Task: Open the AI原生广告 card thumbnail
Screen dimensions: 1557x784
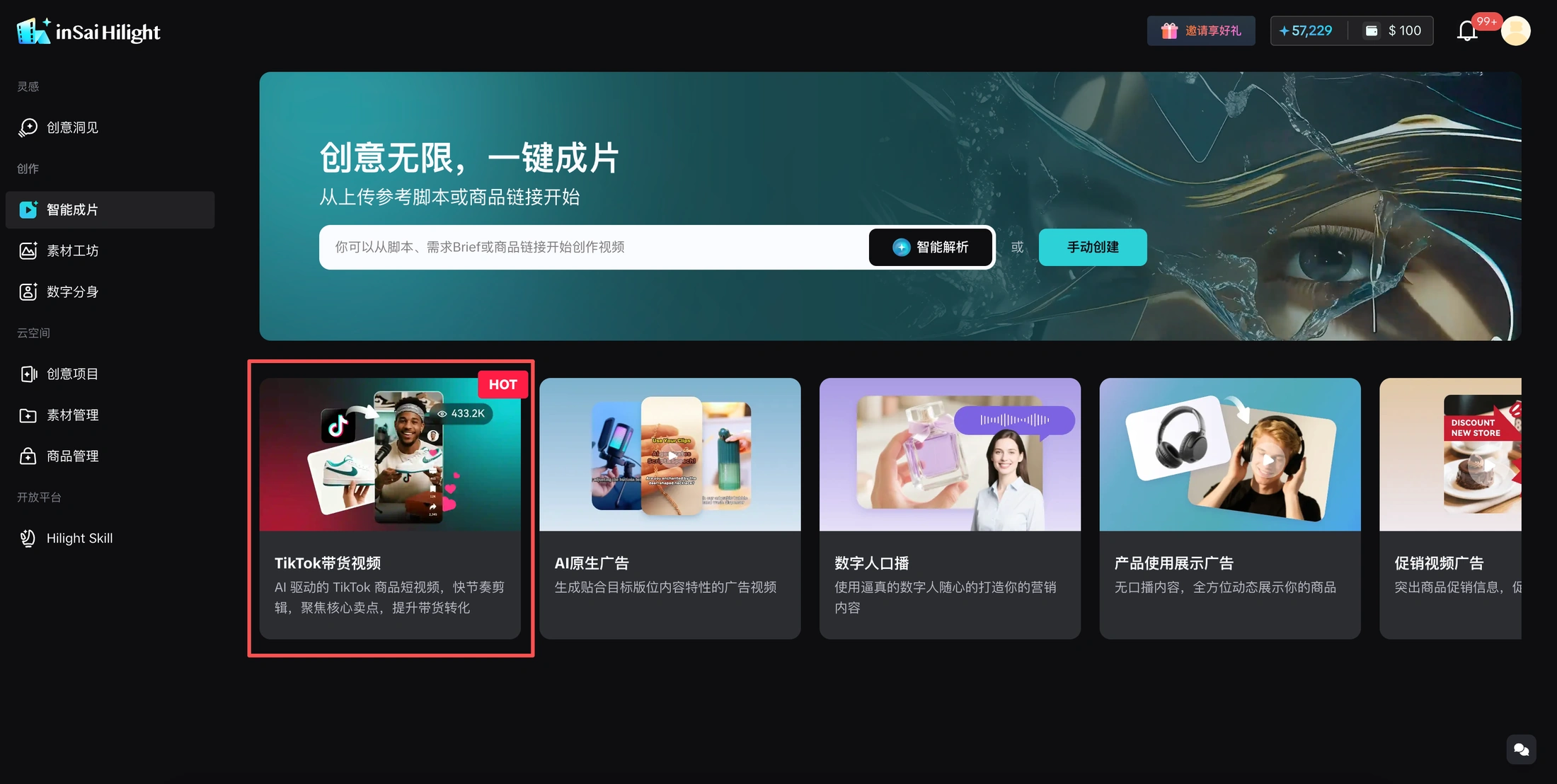Action: (670, 454)
